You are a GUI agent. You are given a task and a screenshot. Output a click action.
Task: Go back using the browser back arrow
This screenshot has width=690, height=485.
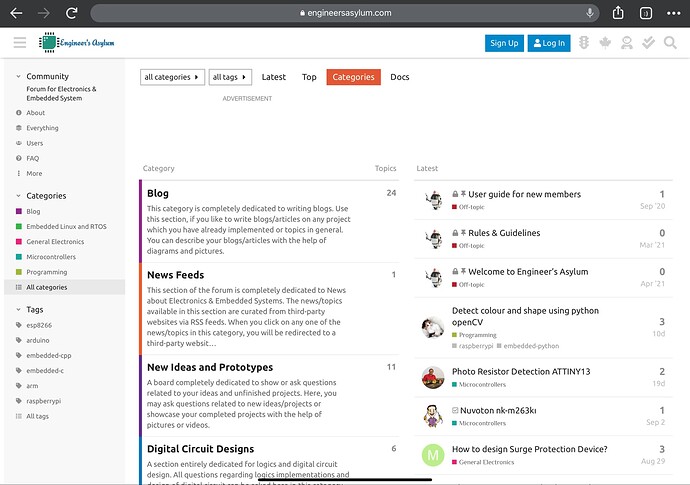[16, 13]
